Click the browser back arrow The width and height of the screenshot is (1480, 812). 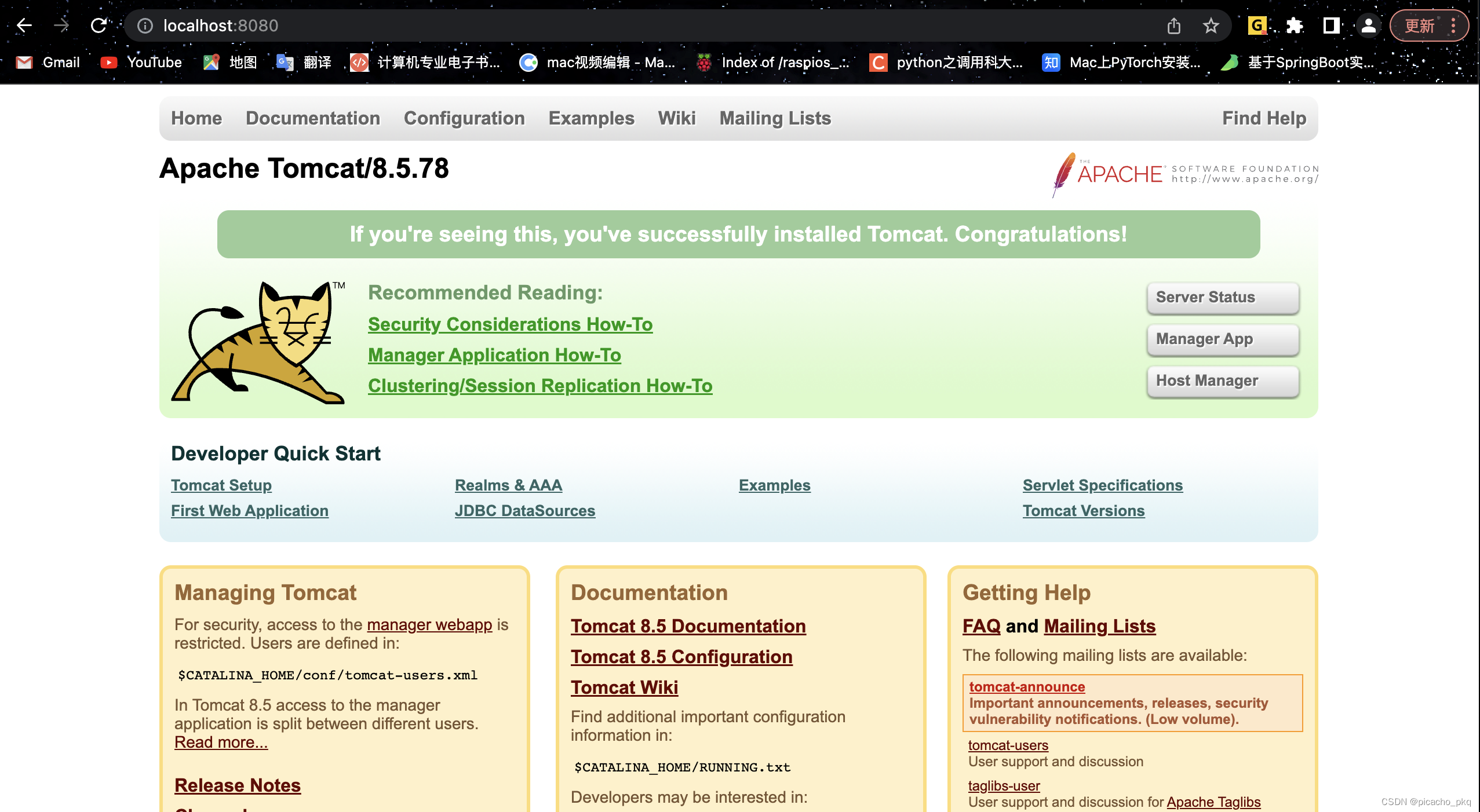coord(24,25)
